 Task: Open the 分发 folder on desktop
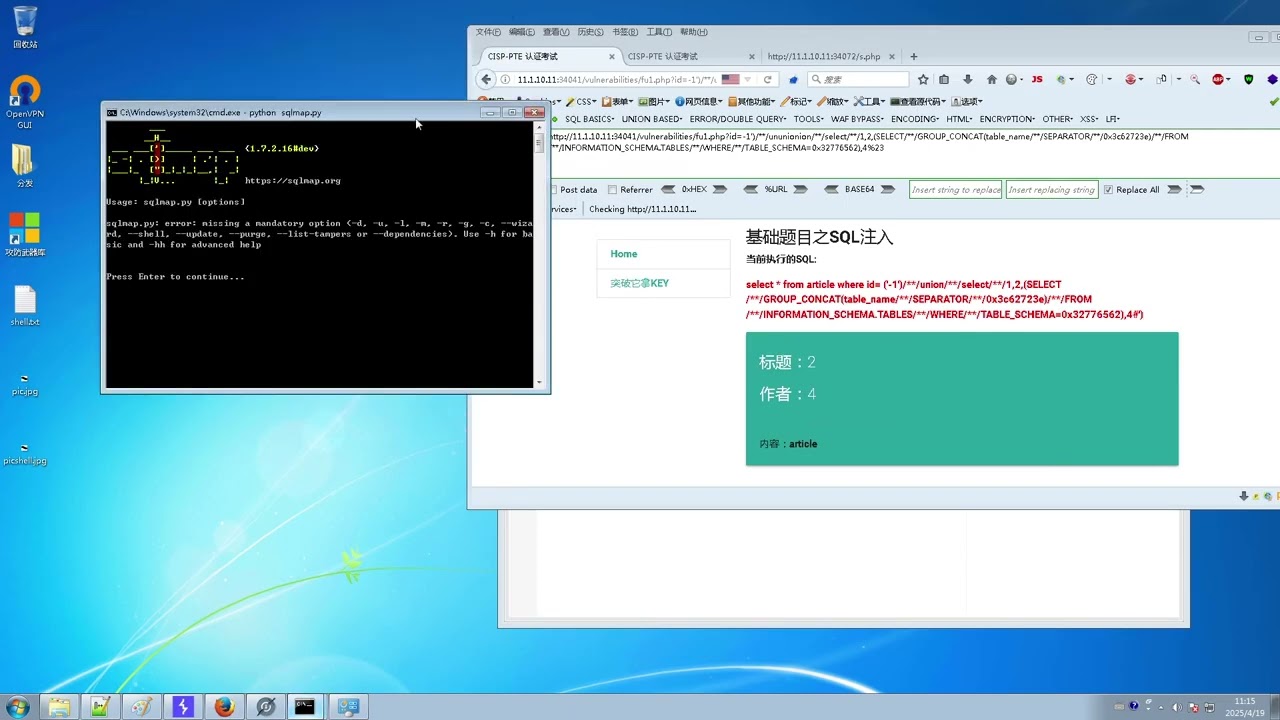point(25,166)
